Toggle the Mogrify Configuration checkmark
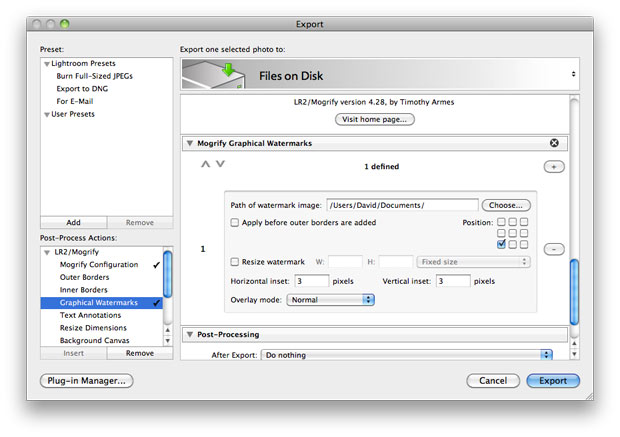 [157, 265]
